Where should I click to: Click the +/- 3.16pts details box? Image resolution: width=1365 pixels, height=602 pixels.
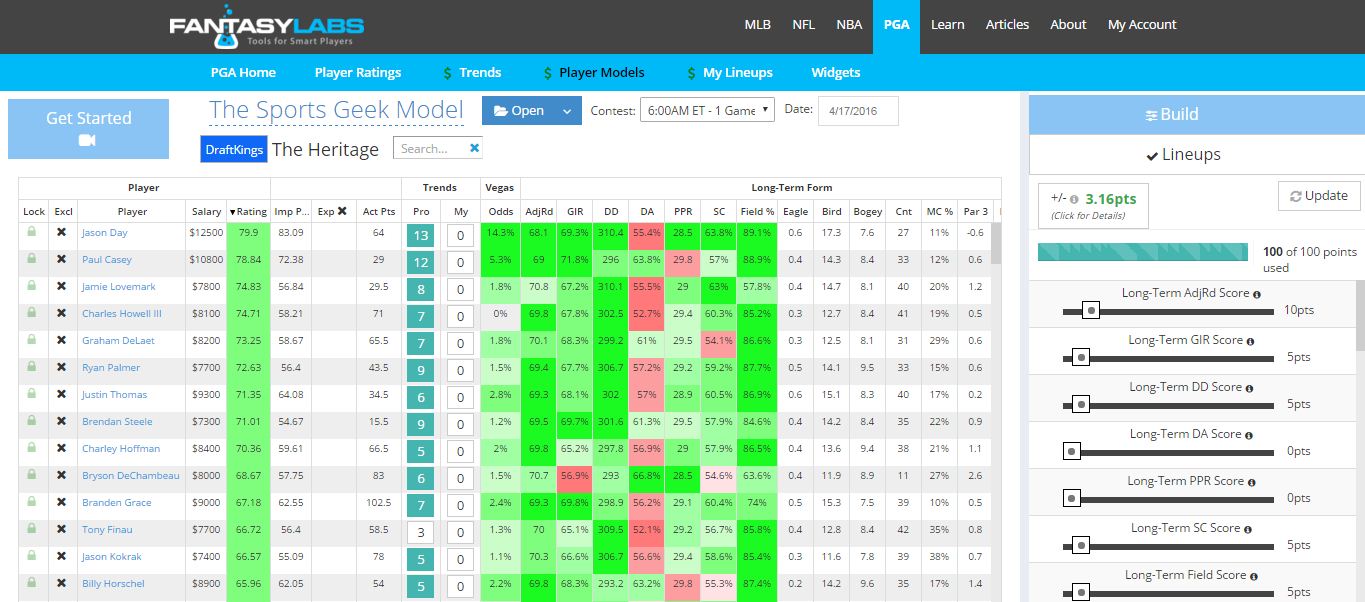click(x=1093, y=206)
